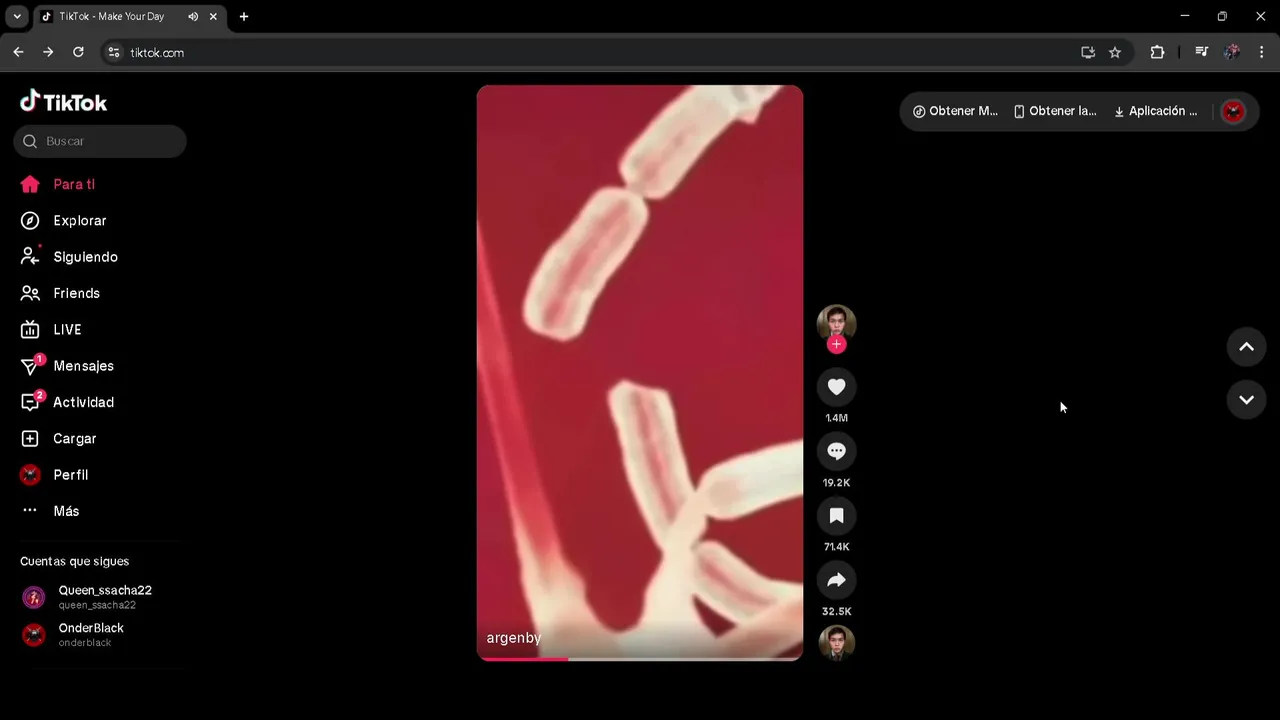The height and width of the screenshot is (720, 1280).
Task: Save video with bookmark icon
Action: [837, 516]
